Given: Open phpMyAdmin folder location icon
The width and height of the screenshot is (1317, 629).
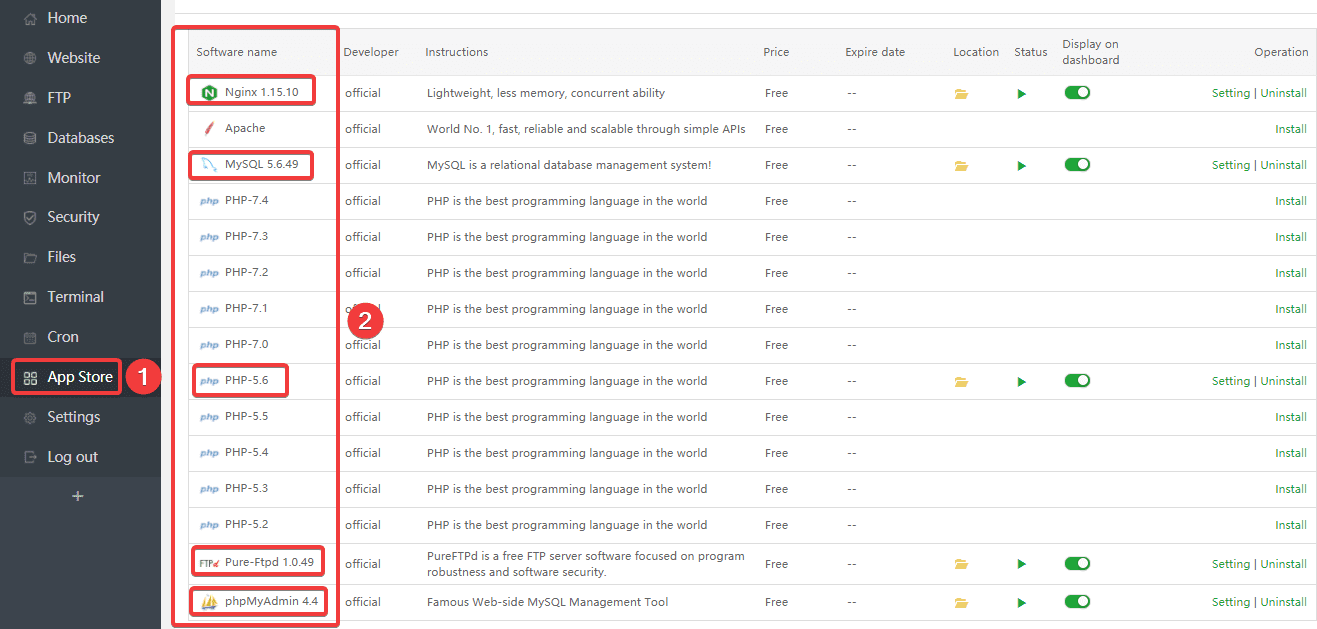Looking at the screenshot, I should pyautogui.click(x=961, y=603).
